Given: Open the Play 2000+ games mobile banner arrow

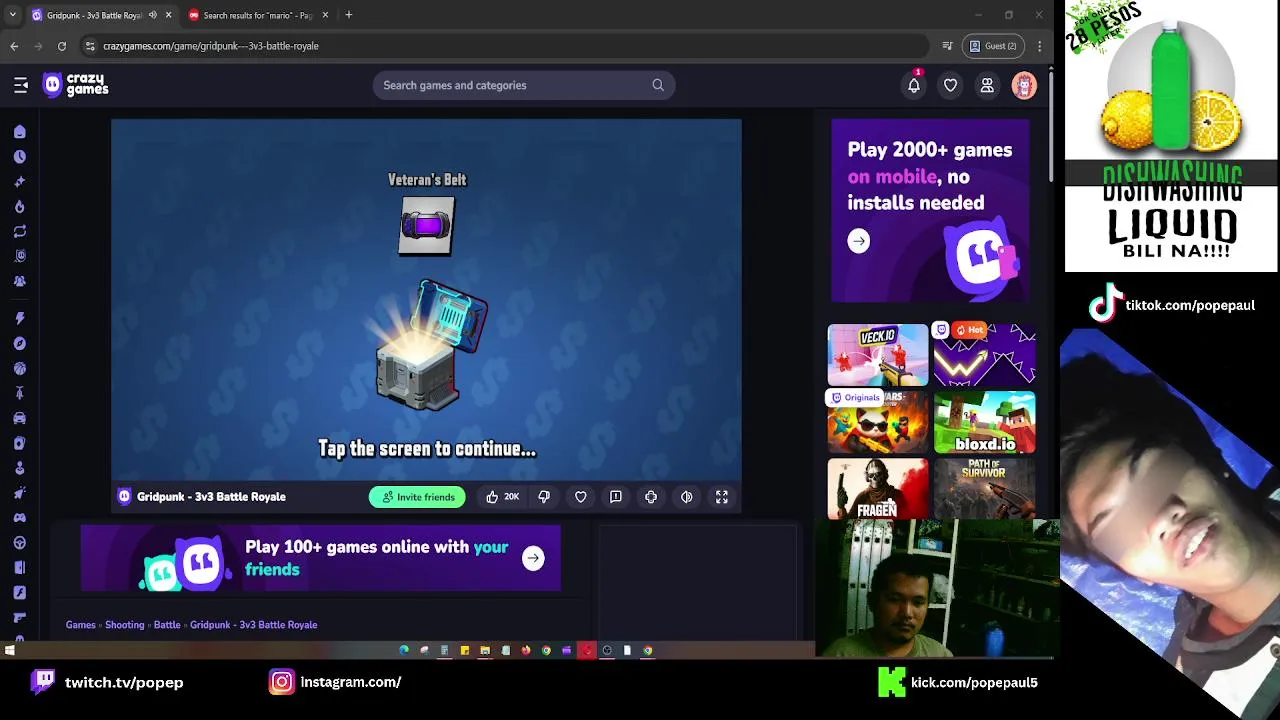Looking at the screenshot, I should [859, 241].
